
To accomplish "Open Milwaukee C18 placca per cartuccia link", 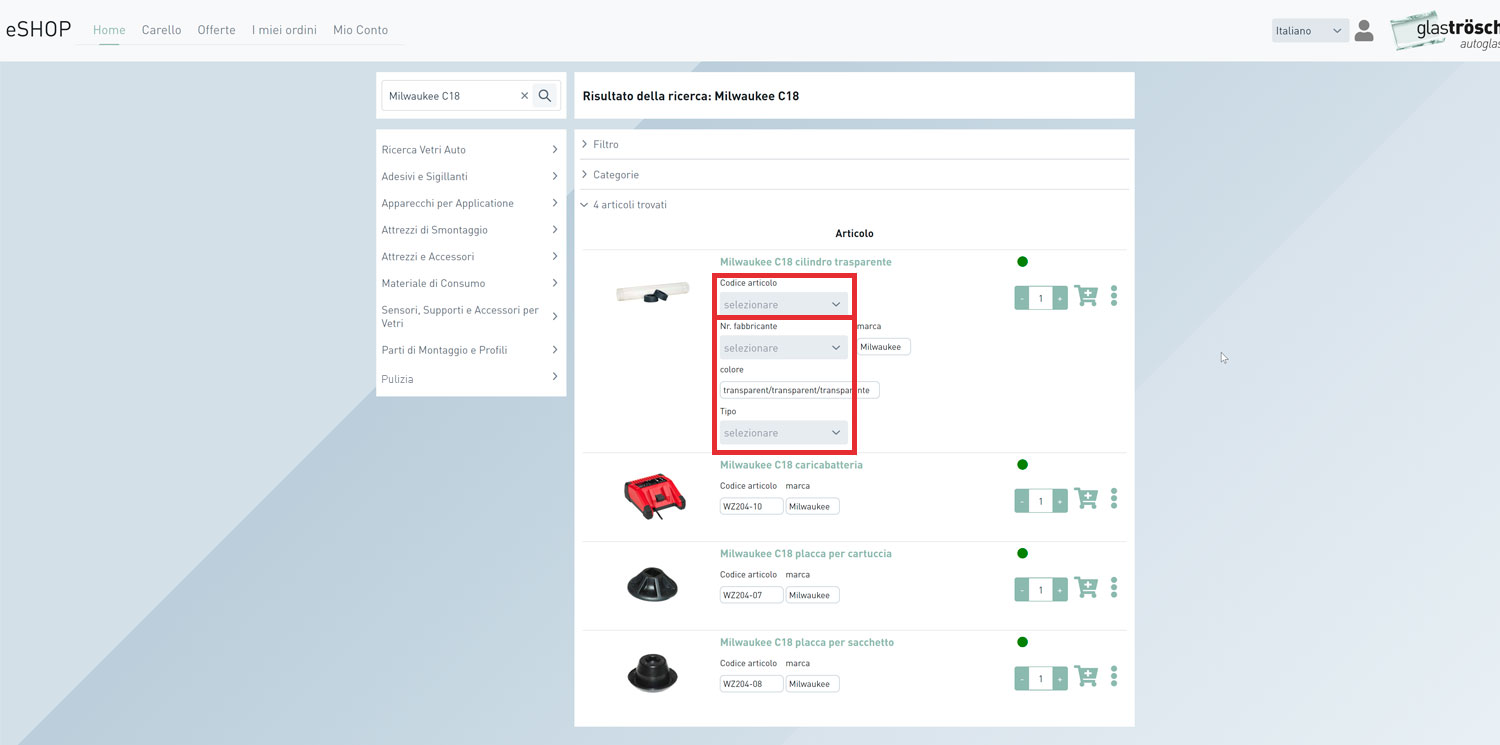I will [805, 554].
